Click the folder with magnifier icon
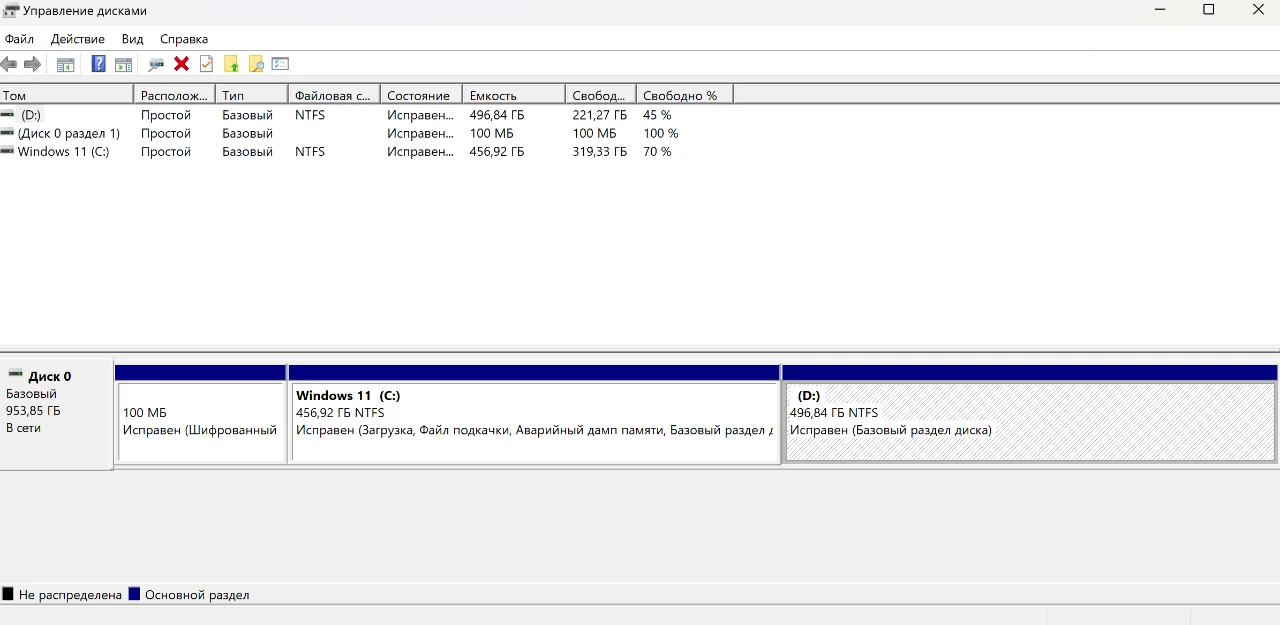 point(256,64)
